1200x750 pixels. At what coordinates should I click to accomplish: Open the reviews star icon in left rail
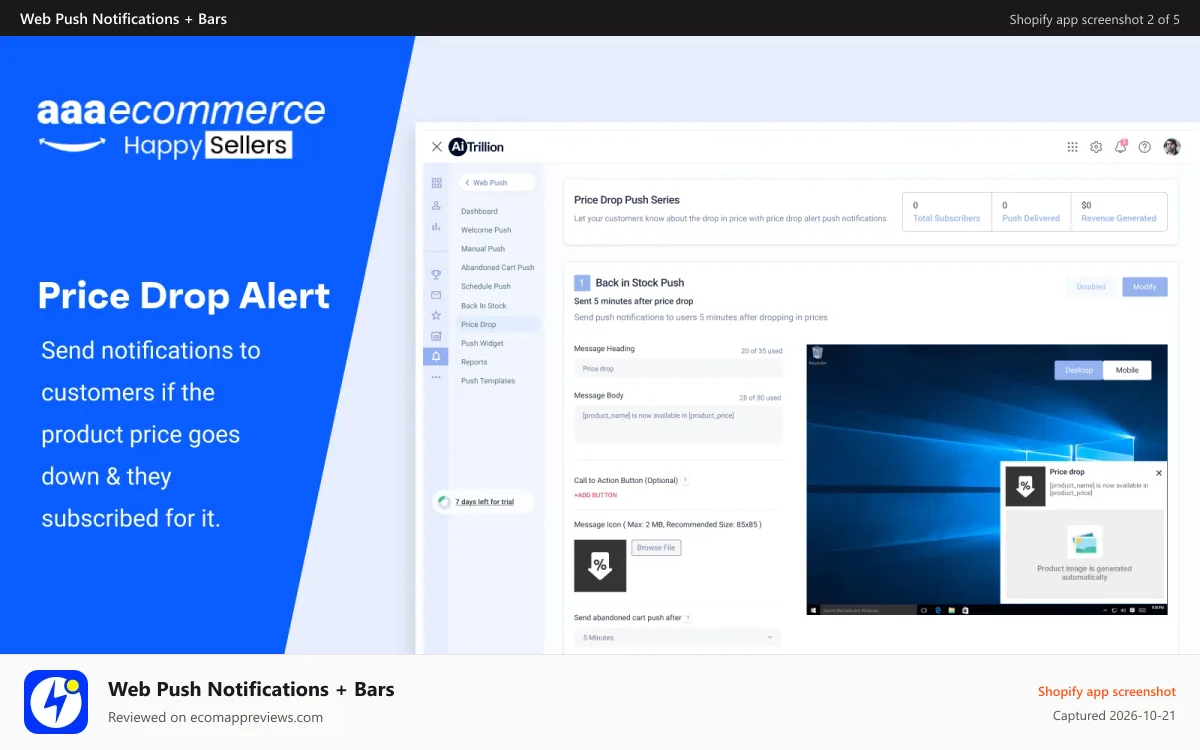click(436, 315)
